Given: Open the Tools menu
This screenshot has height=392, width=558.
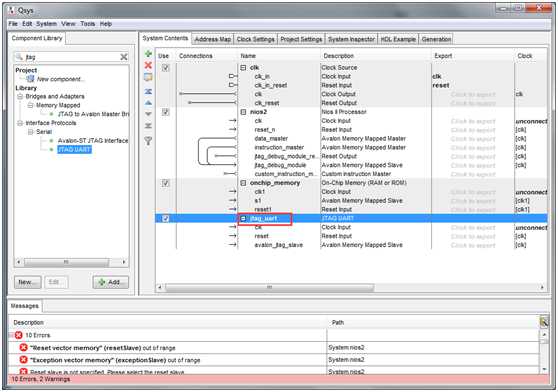Looking at the screenshot, I should (x=88, y=24).
